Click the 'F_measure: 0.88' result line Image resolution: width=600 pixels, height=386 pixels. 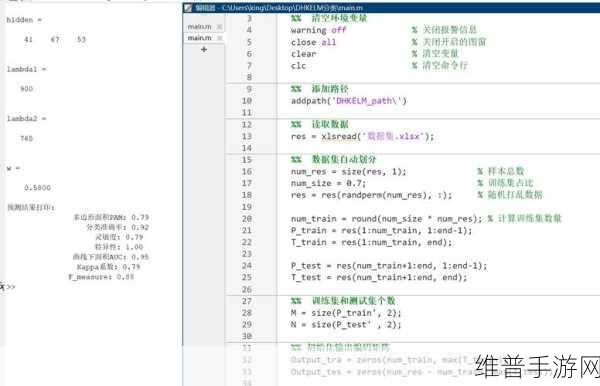pyautogui.click(x=101, y=277)
